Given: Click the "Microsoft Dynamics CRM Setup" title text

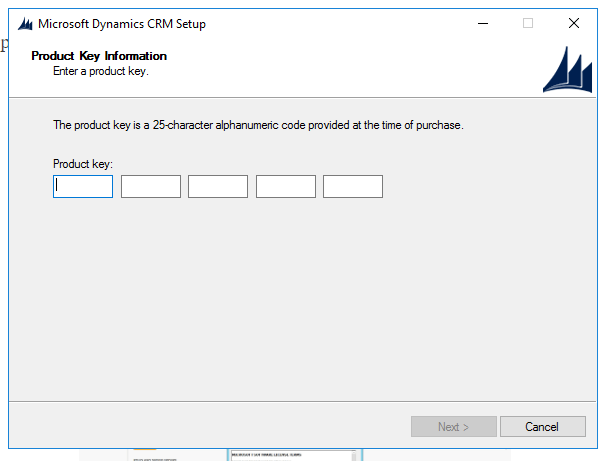Looking at the screenshot, I should coord(122,23).
